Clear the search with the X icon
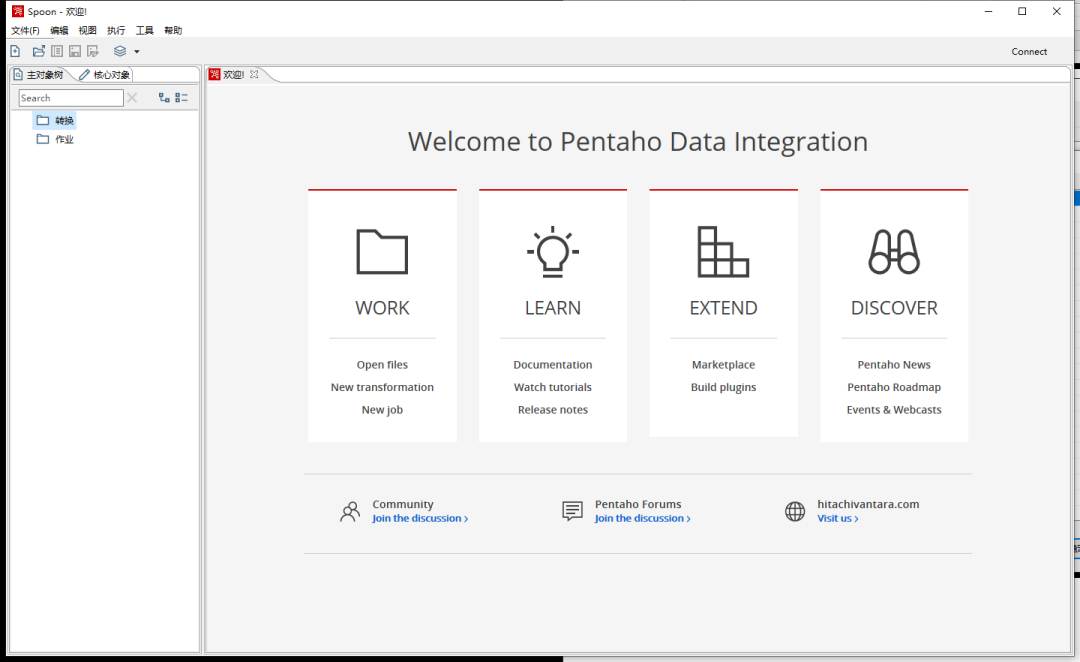Image resolution: width=1080 pixels, height=662 pixels. point(132,98)
